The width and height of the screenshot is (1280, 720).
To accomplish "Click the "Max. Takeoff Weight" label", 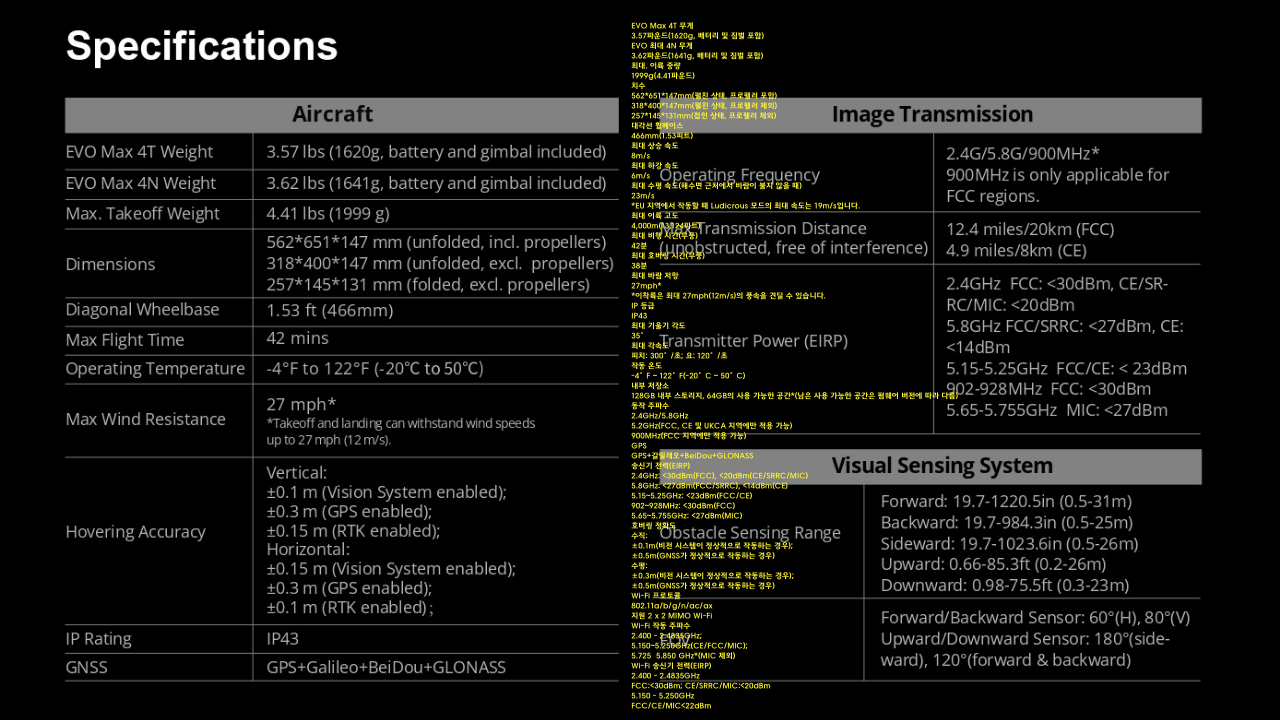I will [142, 213].
